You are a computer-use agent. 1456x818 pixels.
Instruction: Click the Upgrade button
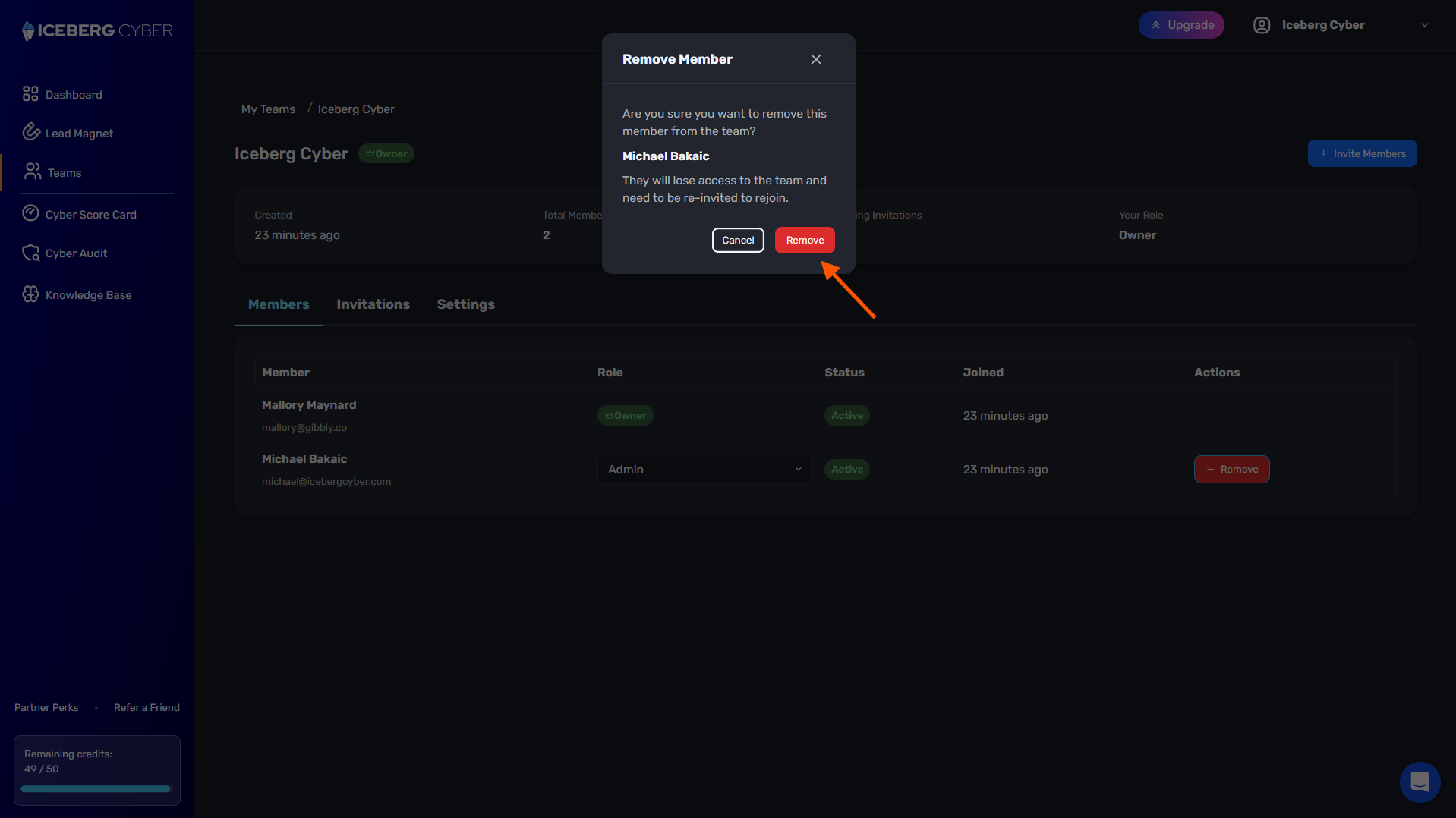point(1181,25)
